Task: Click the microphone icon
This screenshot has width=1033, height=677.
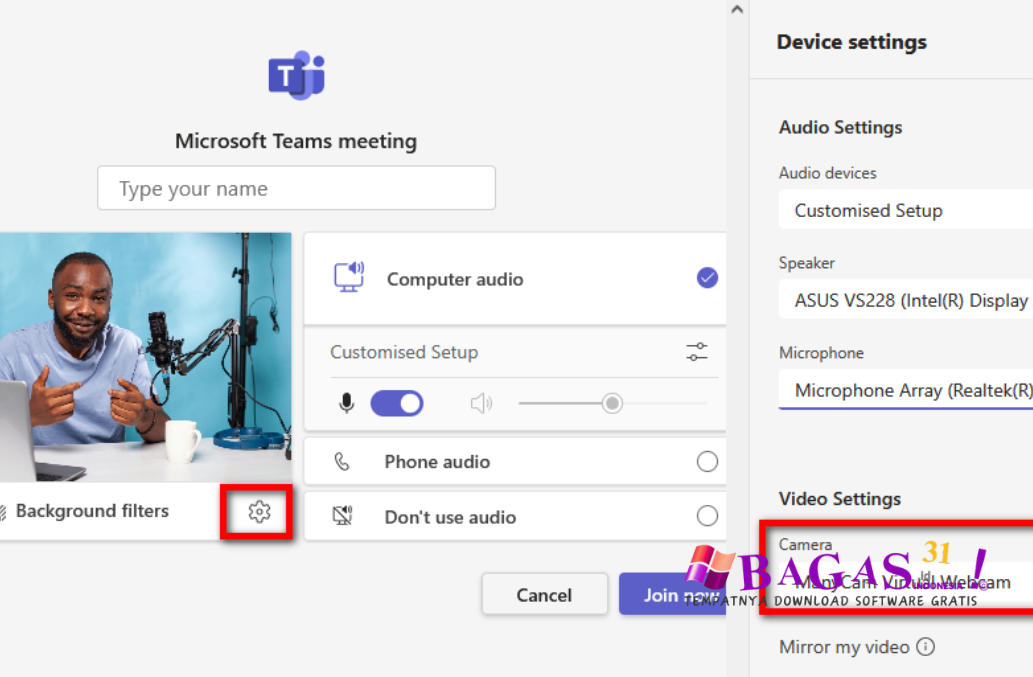Action: pos(347,403)
